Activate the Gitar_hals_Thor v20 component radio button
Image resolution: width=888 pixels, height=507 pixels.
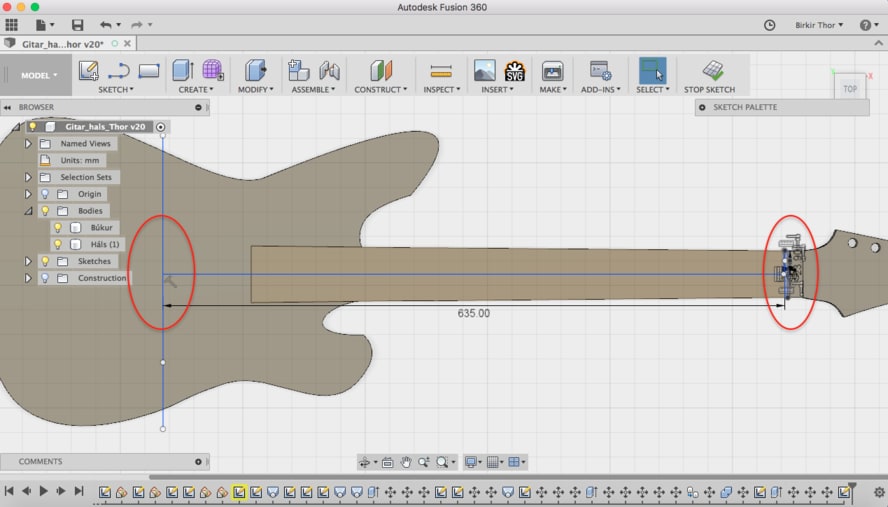coord(161,127)
